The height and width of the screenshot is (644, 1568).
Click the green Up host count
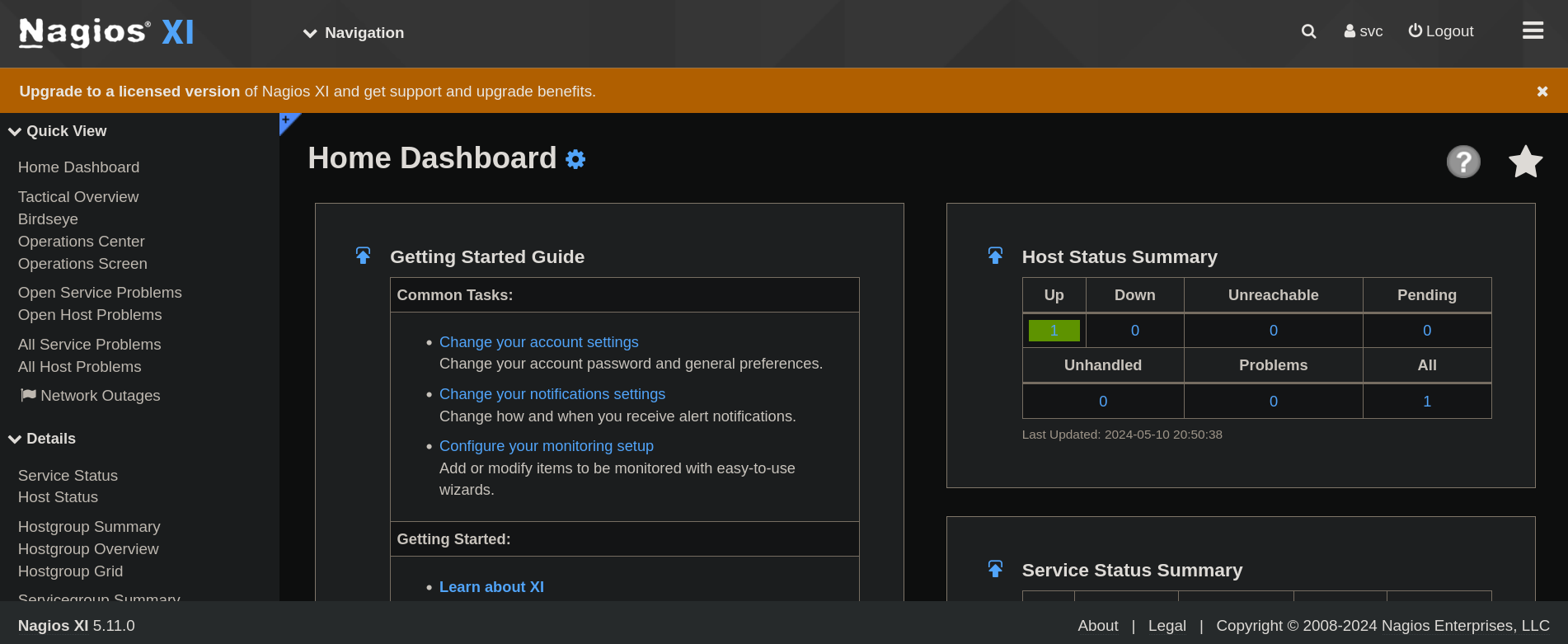tap(1054, 331)
